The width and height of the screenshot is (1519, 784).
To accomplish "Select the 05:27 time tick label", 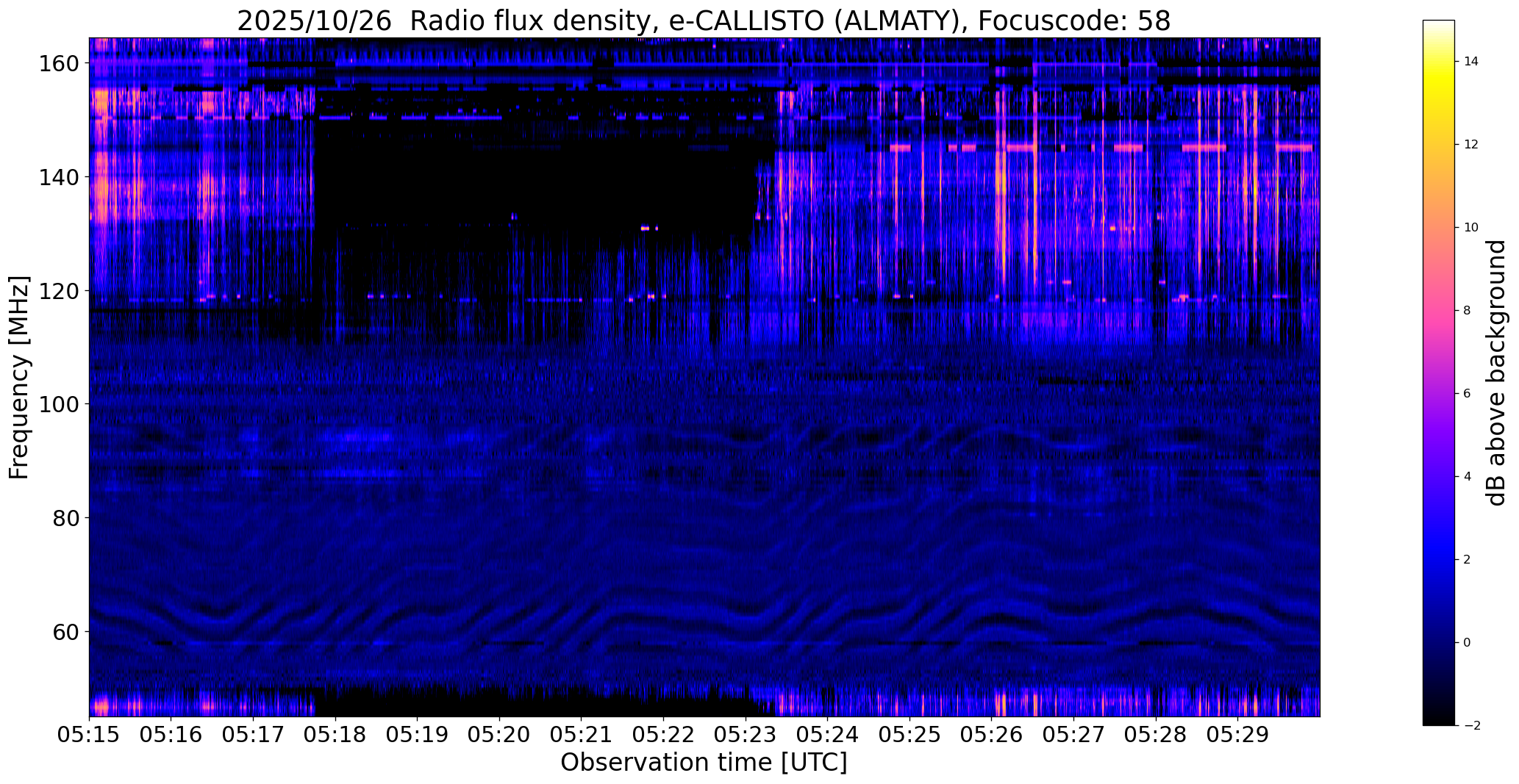I will [x=1074, y=735].
